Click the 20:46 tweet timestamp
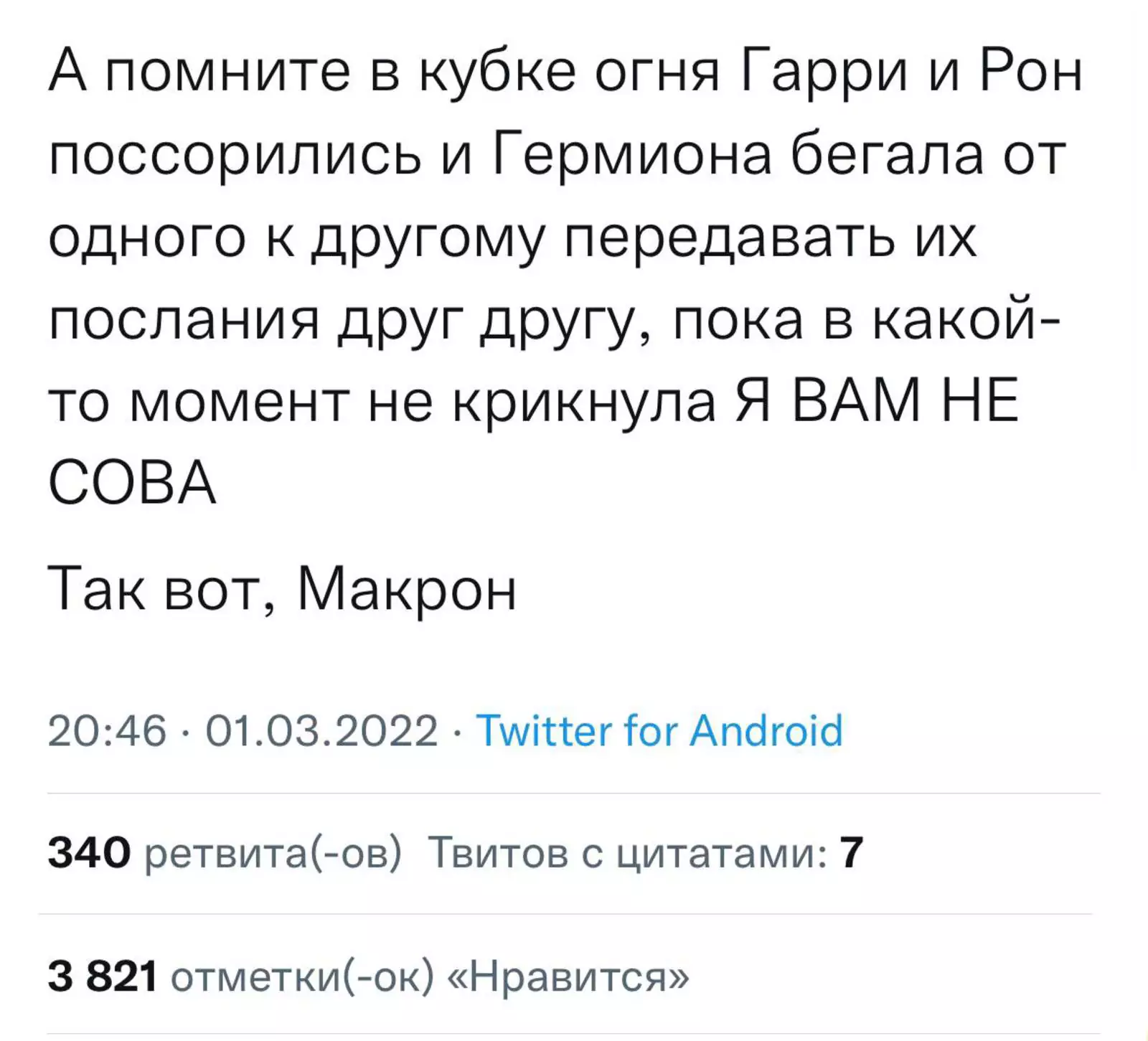The image size is (1148, 1041). (107, 731)
